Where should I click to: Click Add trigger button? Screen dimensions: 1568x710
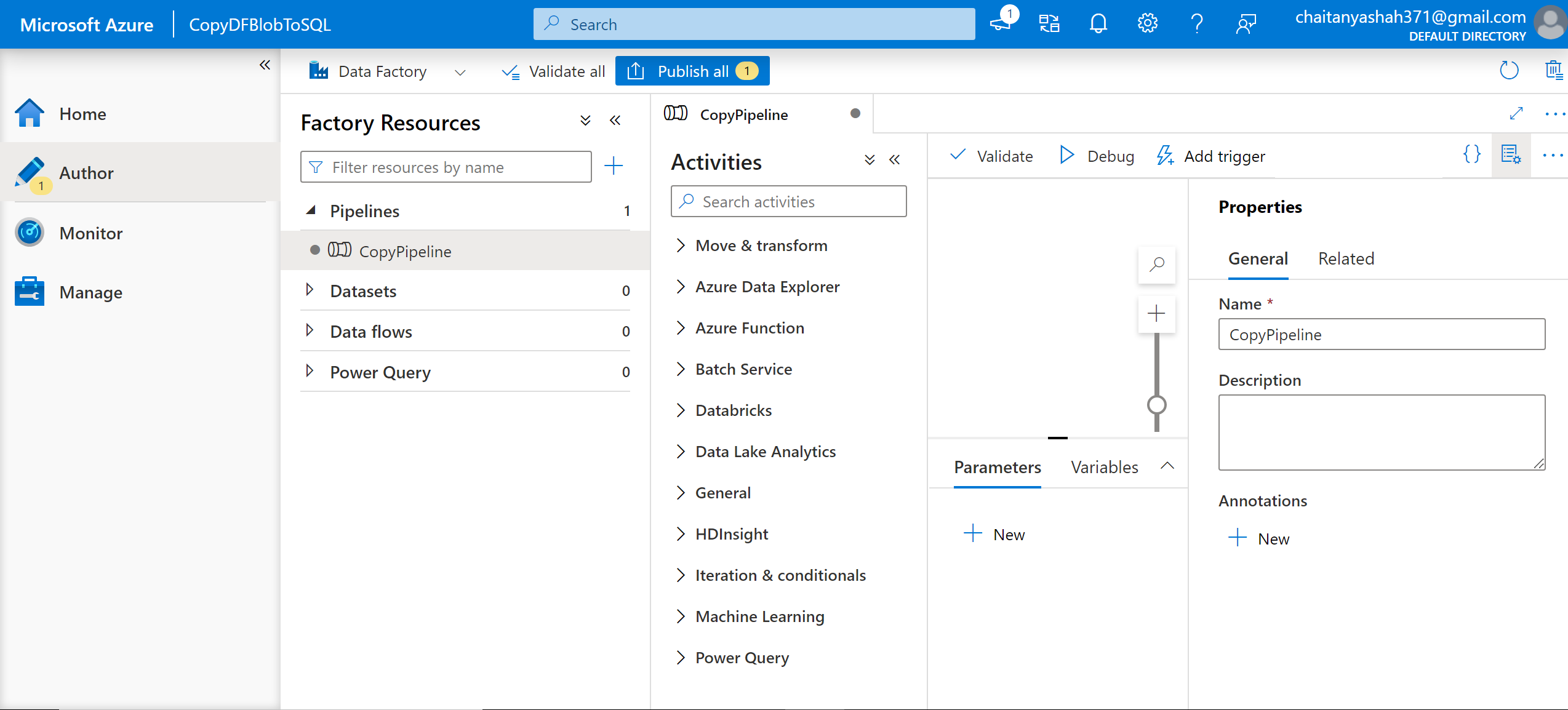[1210, 156]
